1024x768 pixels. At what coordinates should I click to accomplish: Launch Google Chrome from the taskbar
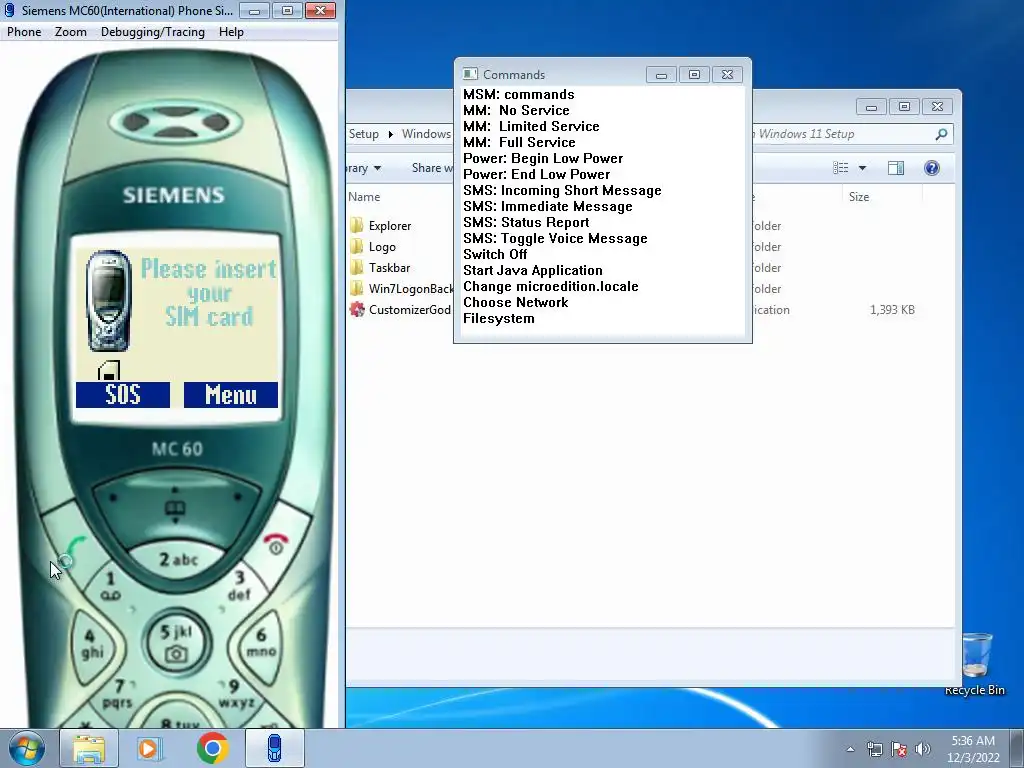(x=213, y=748)
